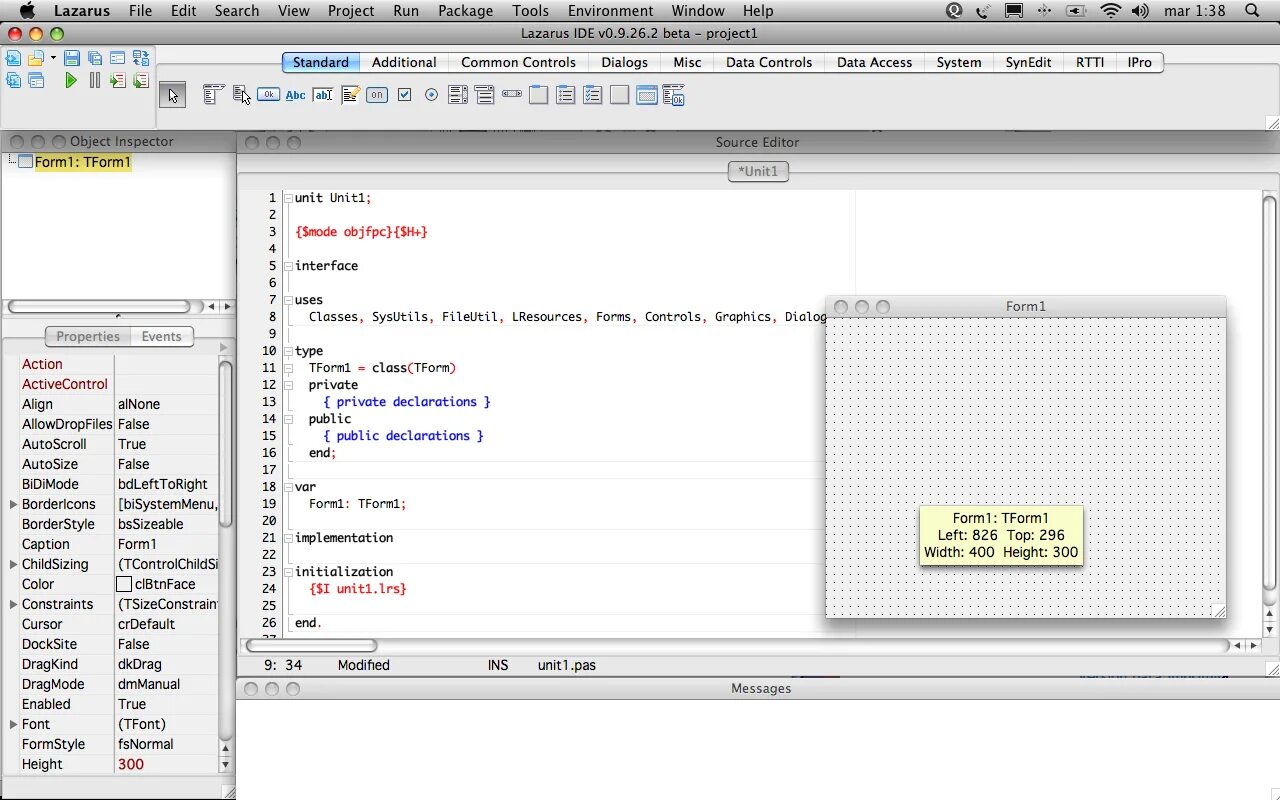Viewport: 1280px width, 800px height.
Task: Select the TPanel component icon
Action: 620,95
